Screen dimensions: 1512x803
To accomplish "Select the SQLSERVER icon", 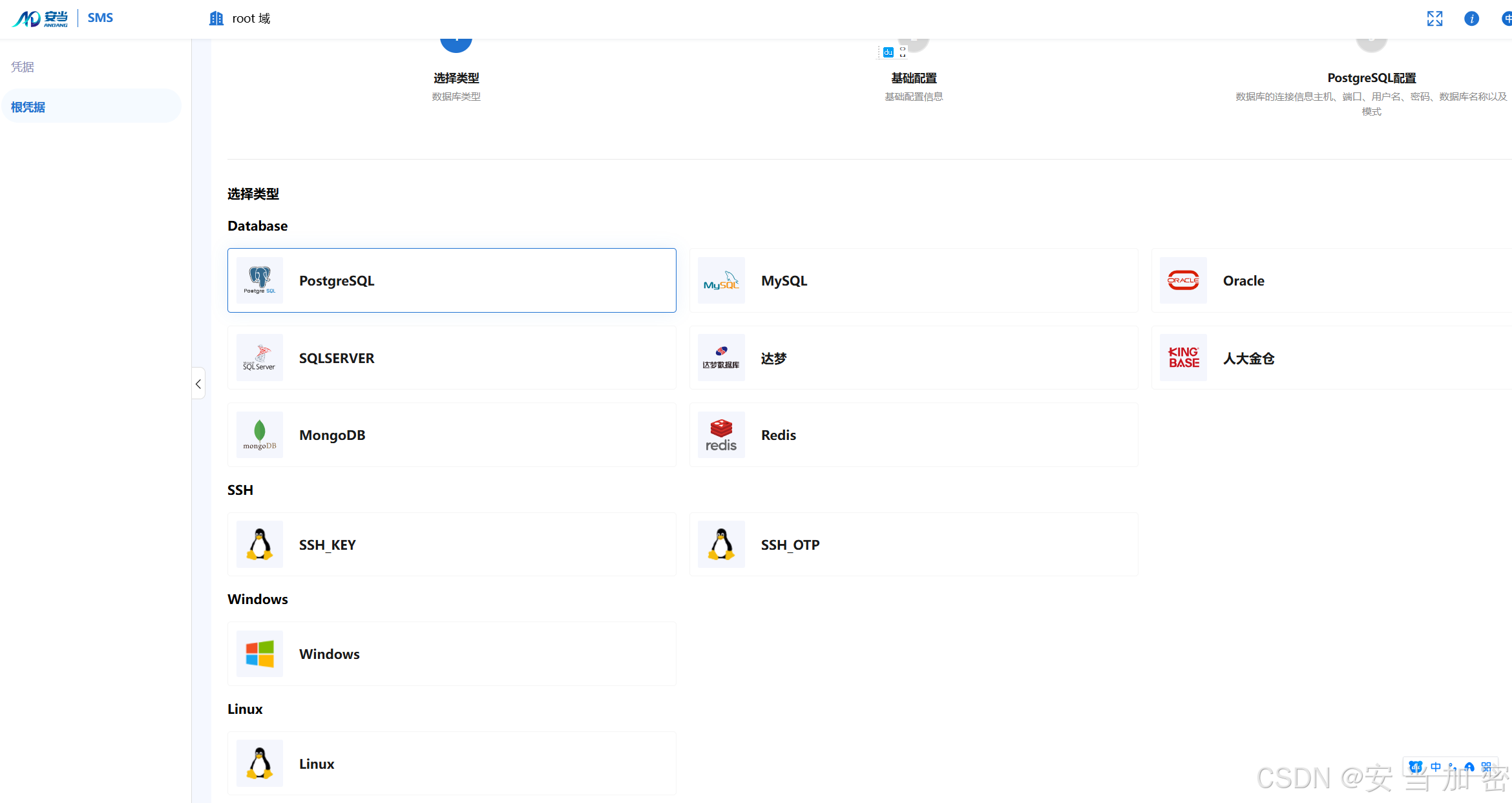I will click(260, 358).
